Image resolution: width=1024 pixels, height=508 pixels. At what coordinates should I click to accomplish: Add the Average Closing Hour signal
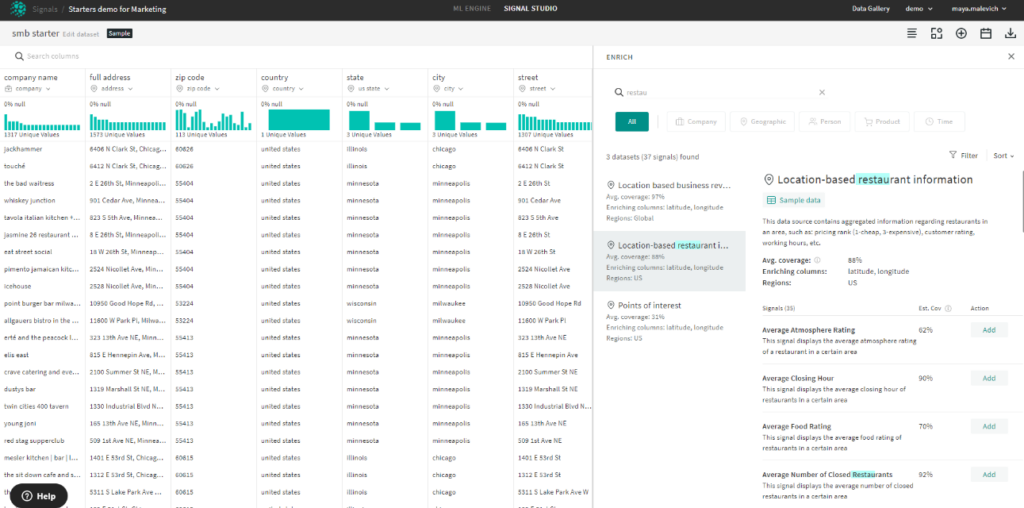989,378
